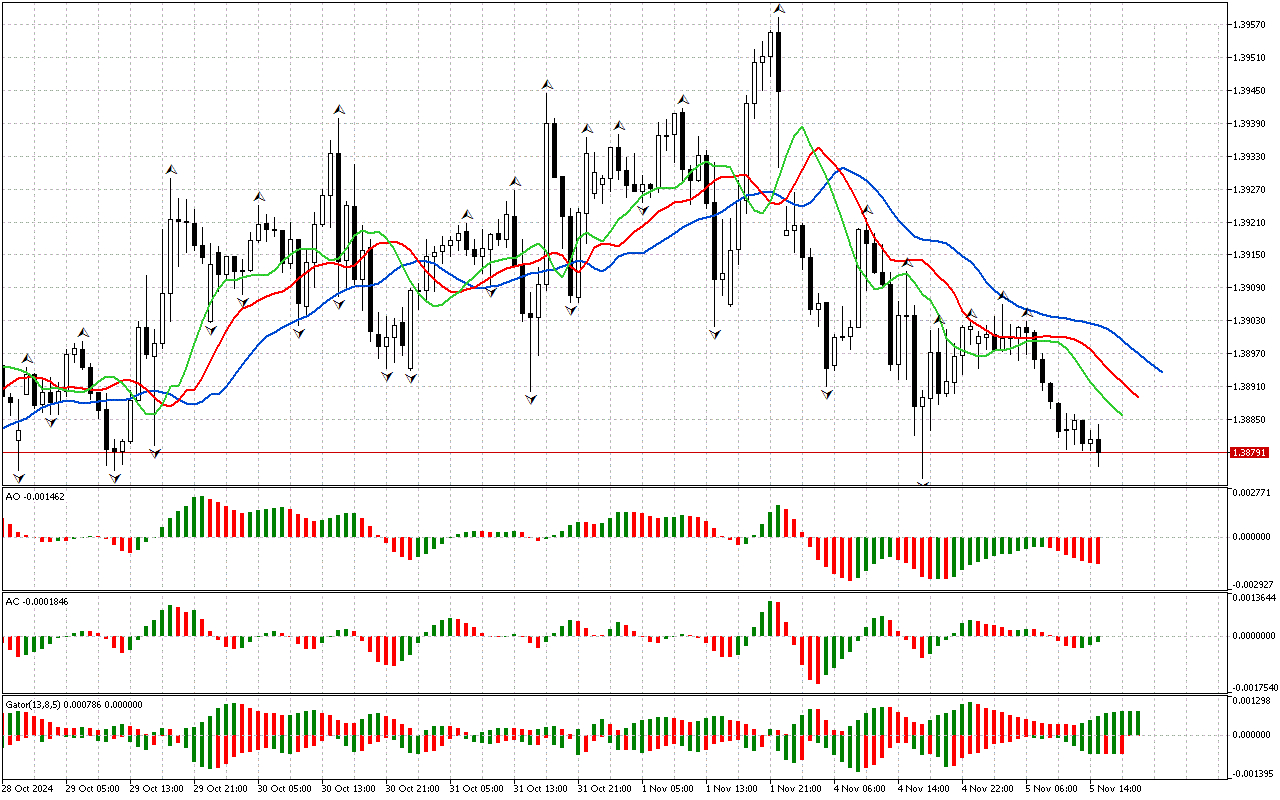The width and height of the screenshot is (1280, 800).
Task: Select the up fractal above 30 Oct 05:00 peak
Action: pos(339,109)
